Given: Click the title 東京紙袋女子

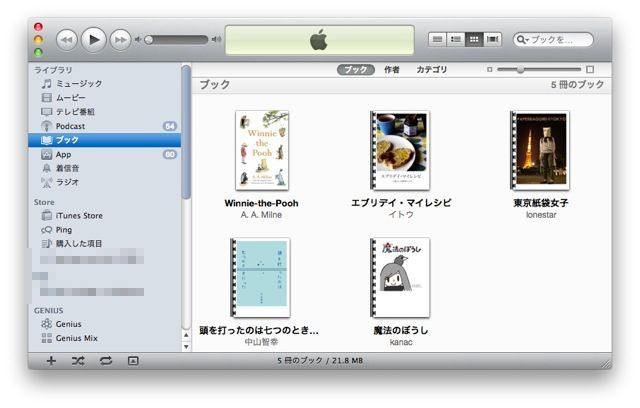Looking at the screenshot, I should 541,203.
